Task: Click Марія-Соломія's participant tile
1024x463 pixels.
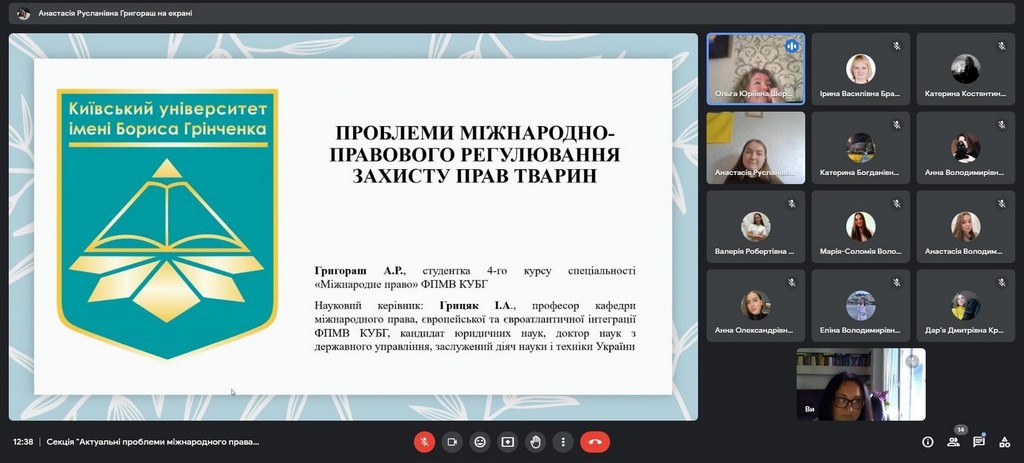Action: [860, 227]
